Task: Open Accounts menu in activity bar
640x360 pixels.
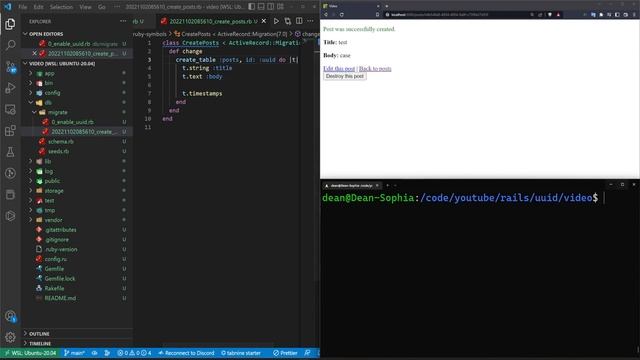Action: (10, 316)
